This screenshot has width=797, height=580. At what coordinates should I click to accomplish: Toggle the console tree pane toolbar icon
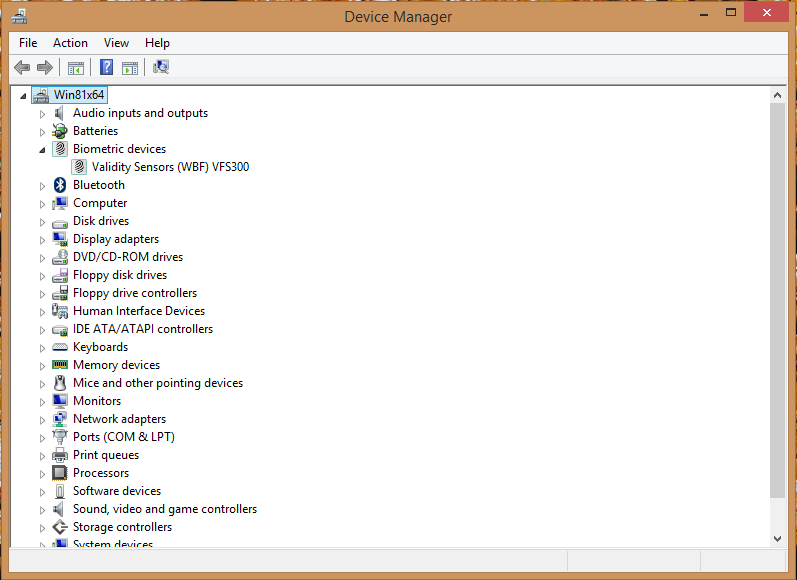pyautogui.click(x=76, y=68)
